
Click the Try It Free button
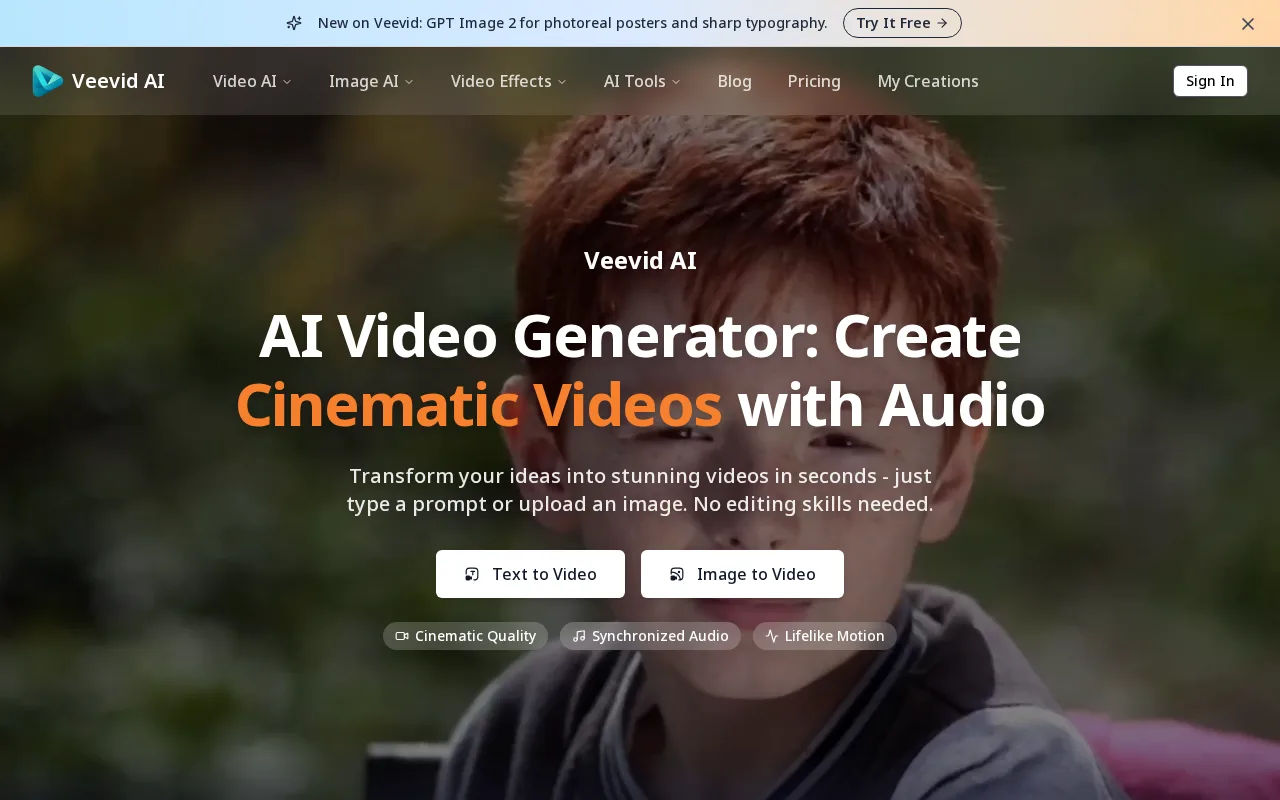pyautogui.click(x=902, y=23)
